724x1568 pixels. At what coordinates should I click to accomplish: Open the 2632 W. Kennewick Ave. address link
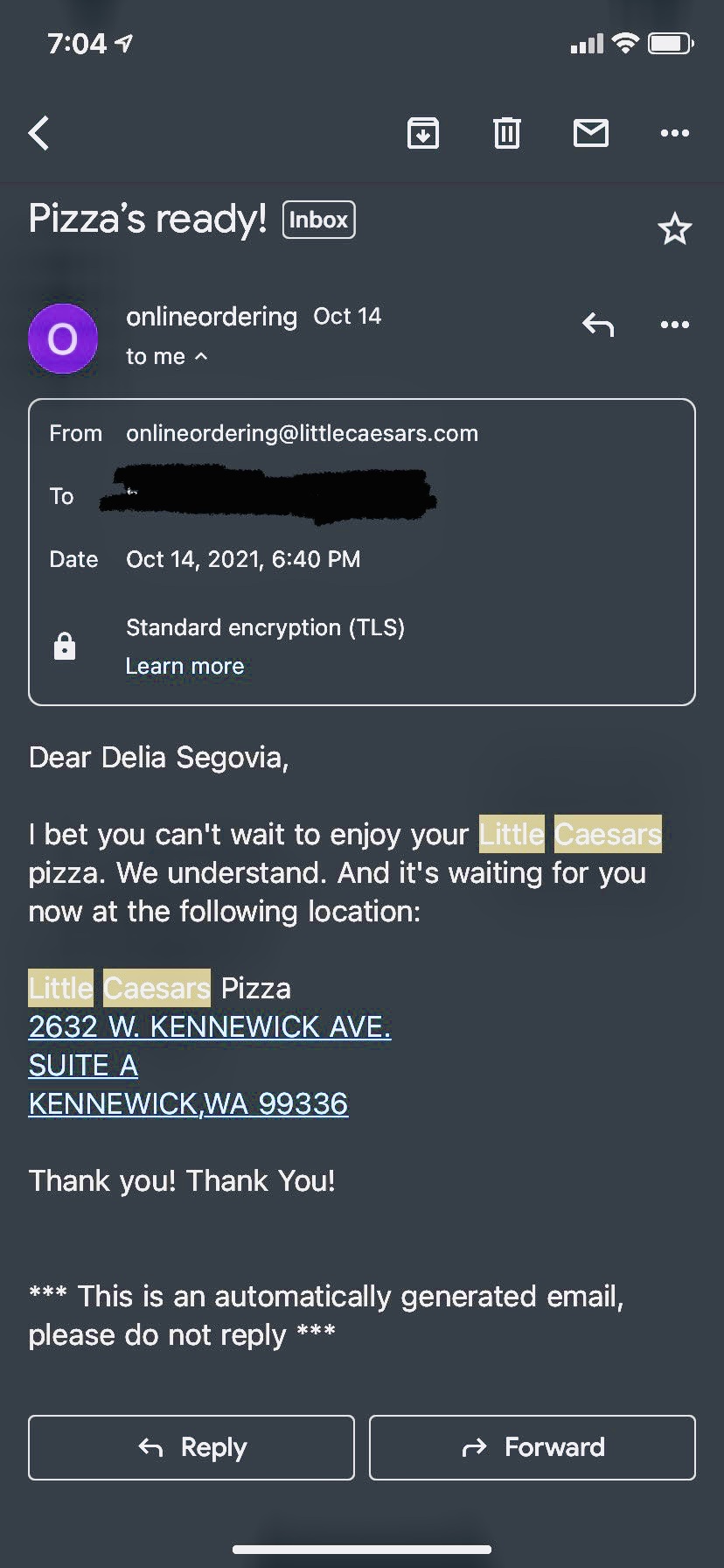209,1026
